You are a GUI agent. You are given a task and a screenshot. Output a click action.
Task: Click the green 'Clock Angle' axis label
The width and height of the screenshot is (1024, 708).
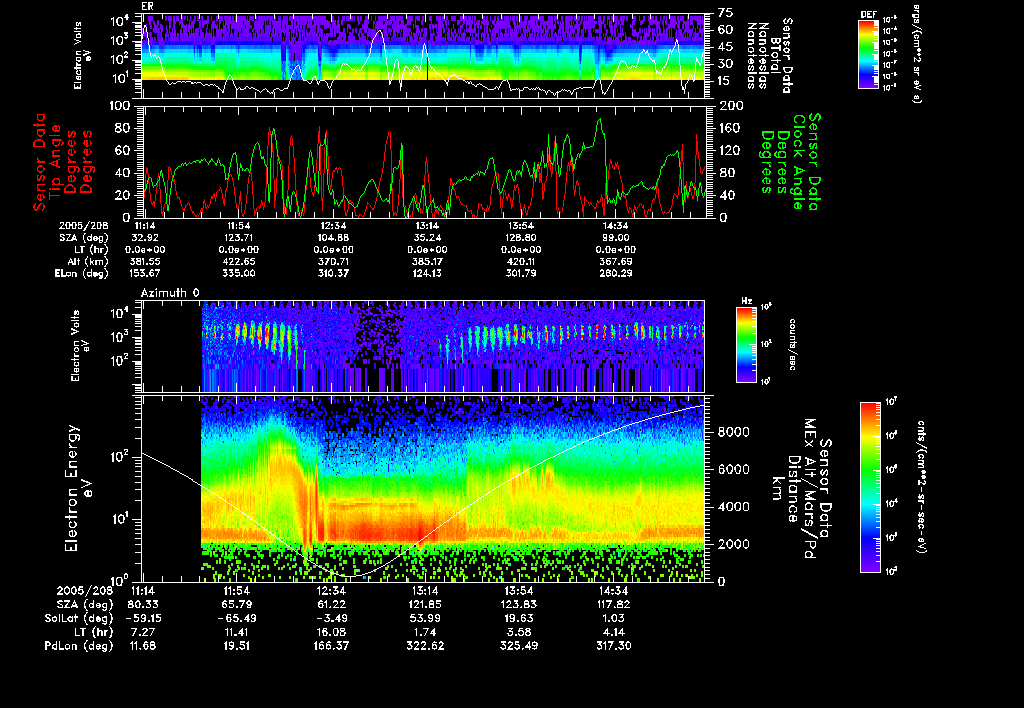point(798,161)
